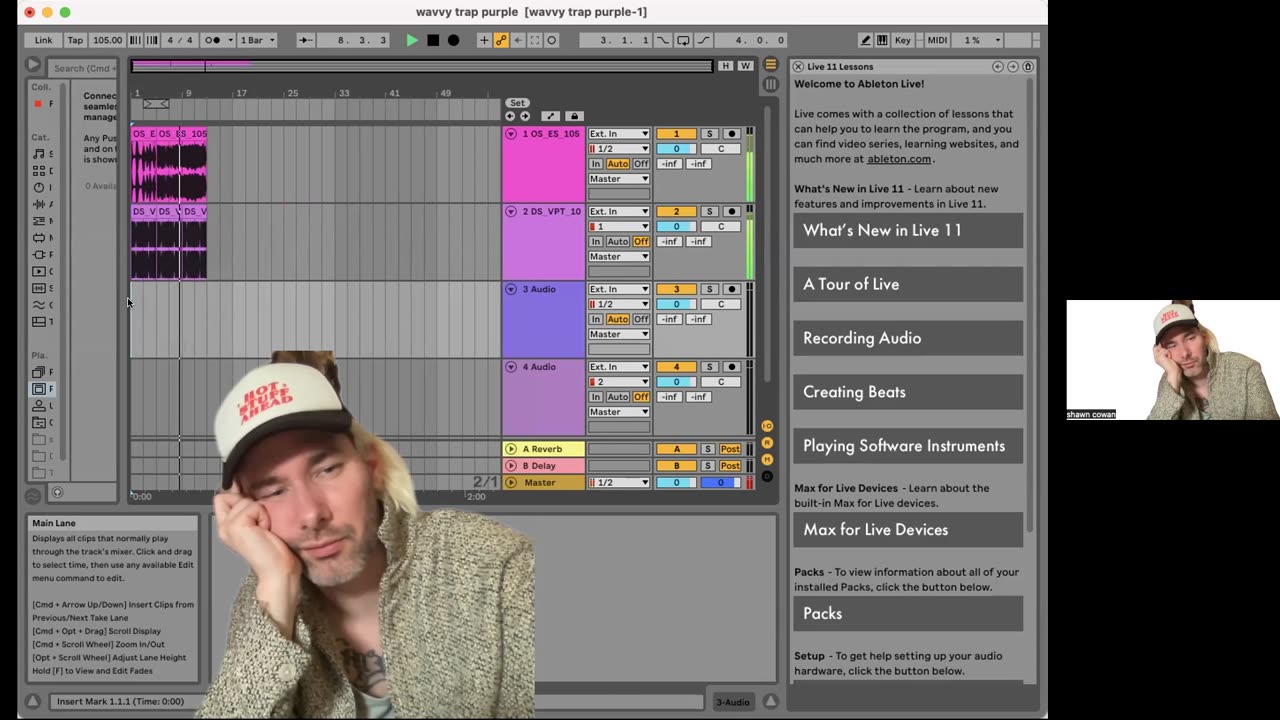
Task: Toggle the metronome in the control bar
Action: point(213,40)
